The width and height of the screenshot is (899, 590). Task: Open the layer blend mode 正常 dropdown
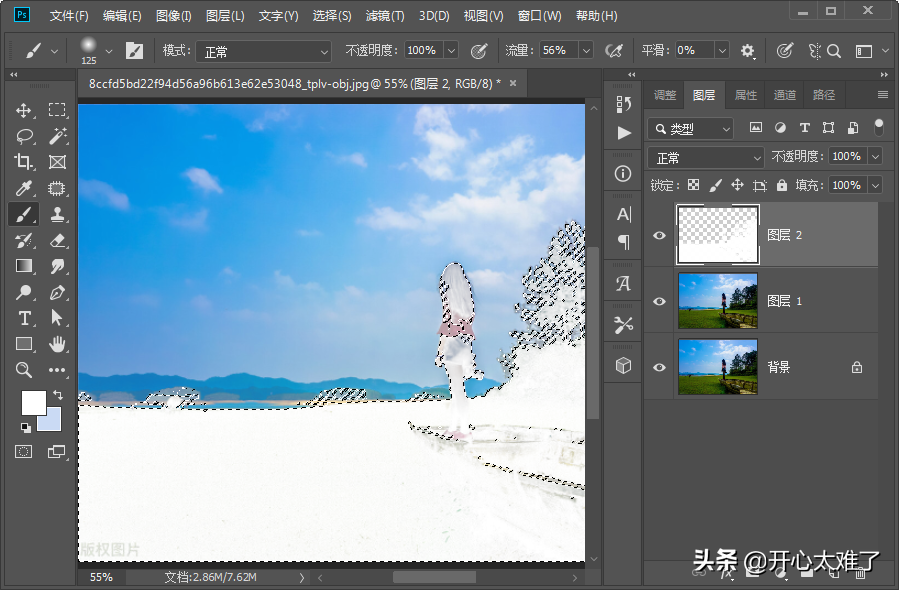tap(706, 157)
